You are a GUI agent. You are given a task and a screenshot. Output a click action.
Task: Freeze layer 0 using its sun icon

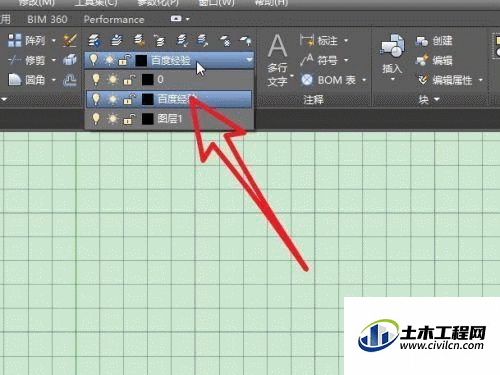[113, 80]
